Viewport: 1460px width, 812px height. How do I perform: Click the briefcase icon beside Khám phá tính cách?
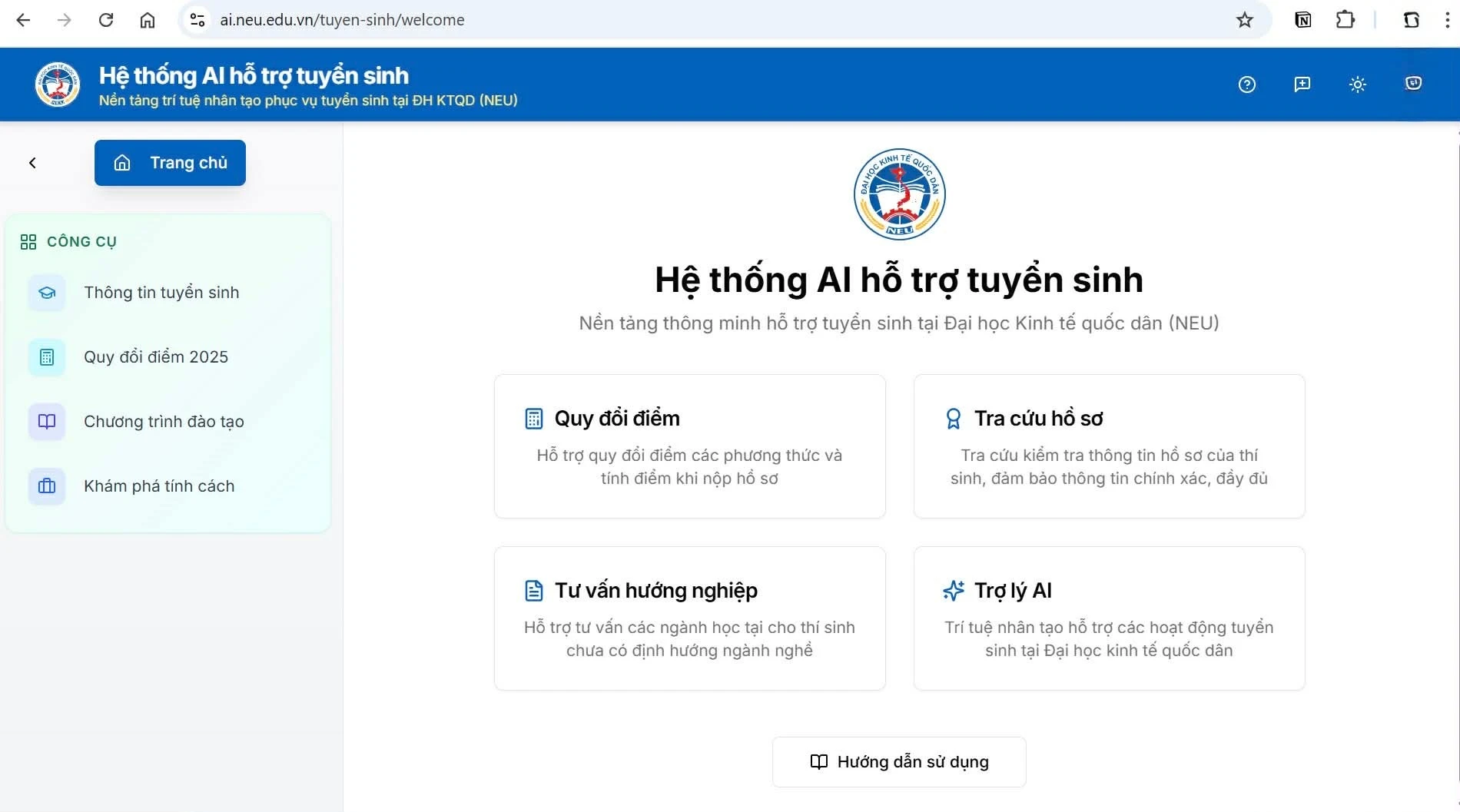coord(47,486)
